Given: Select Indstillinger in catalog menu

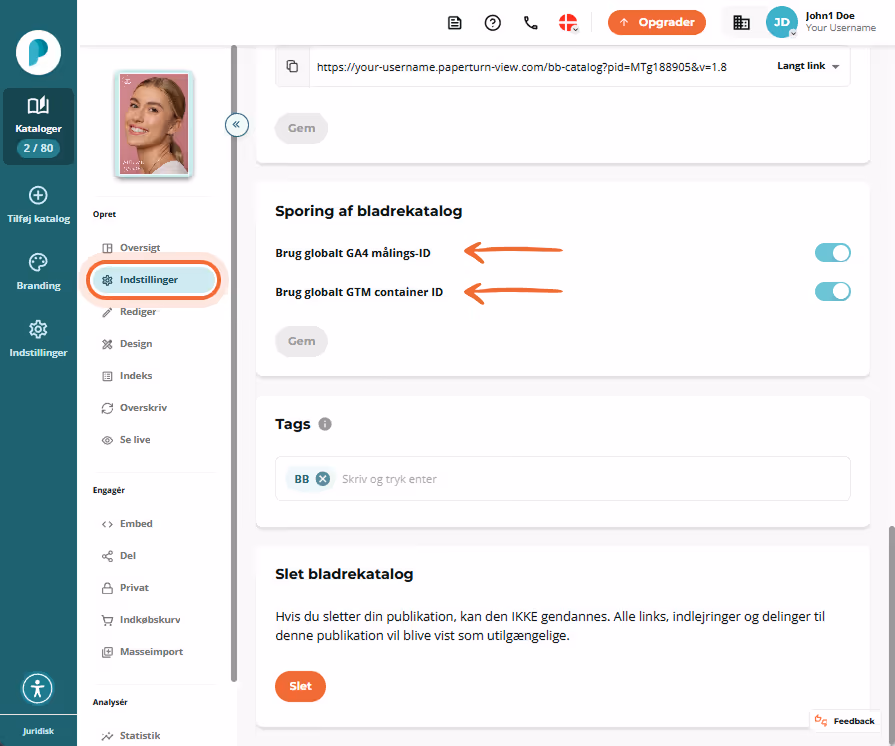Looking at the screenshot, I should (x=153, y=280).
